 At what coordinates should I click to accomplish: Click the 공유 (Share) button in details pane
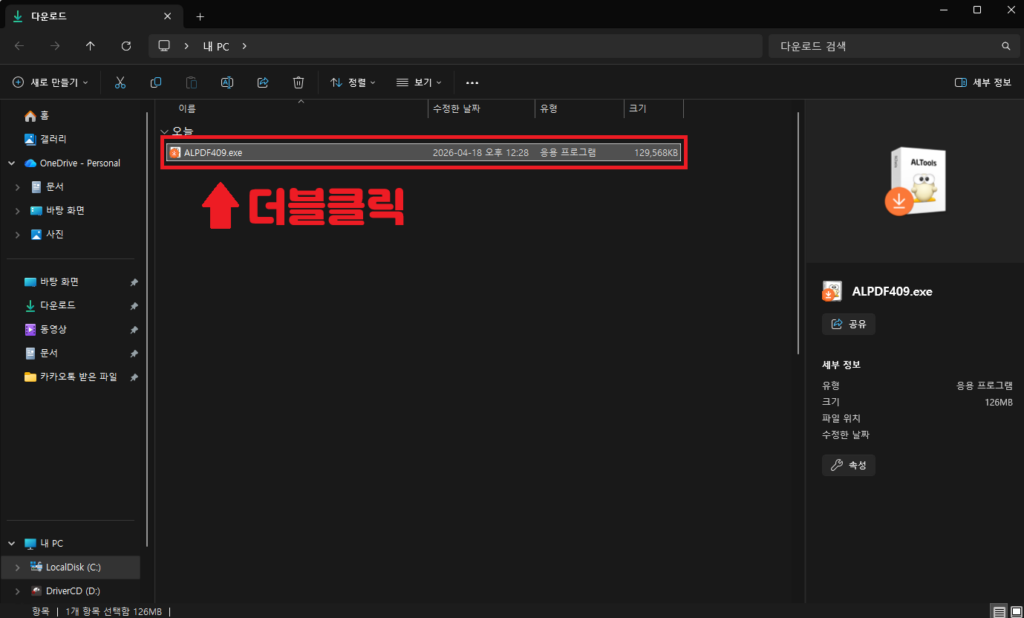(x=847, y=323)
